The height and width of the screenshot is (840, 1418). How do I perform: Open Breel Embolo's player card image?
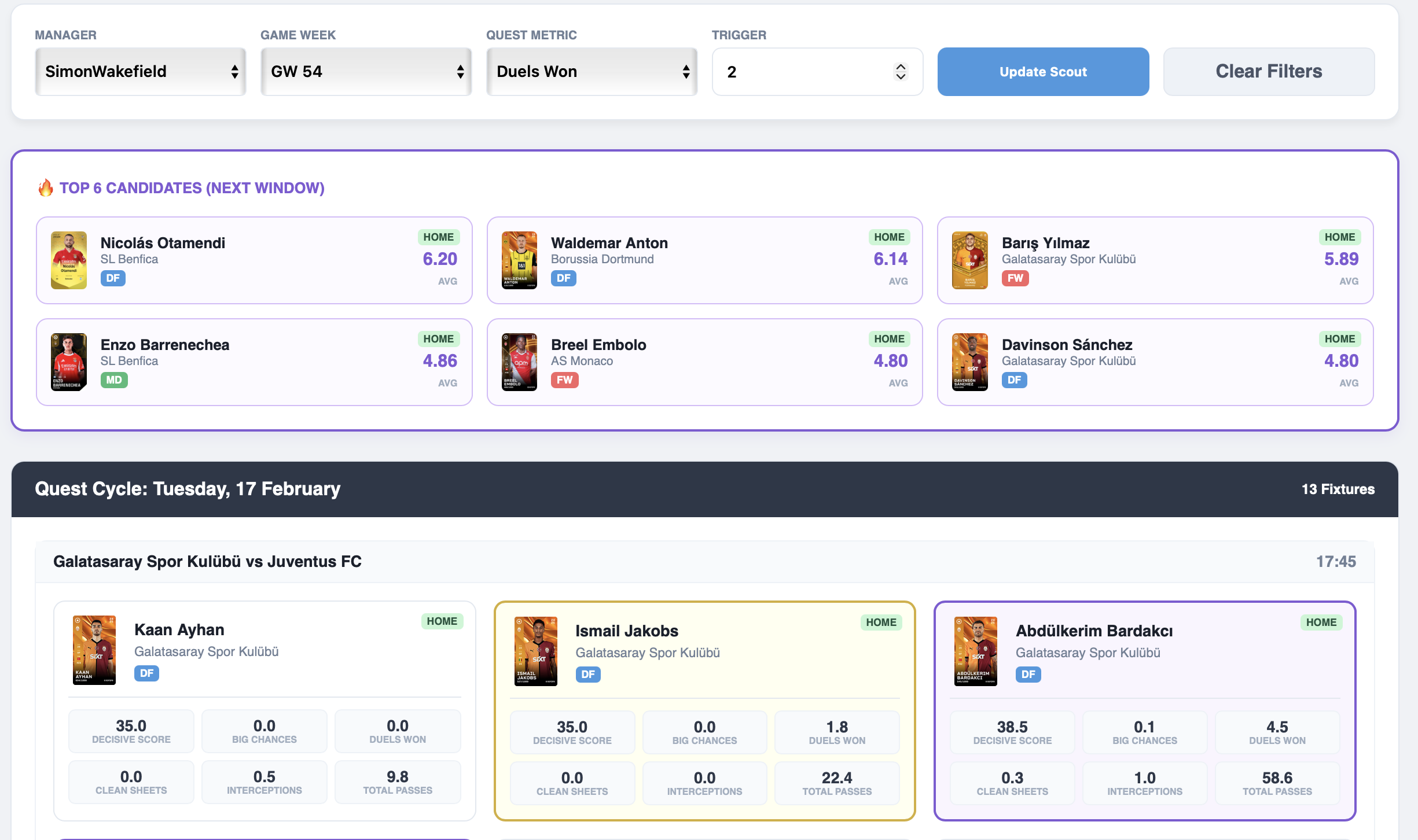(x=519, y=362)
